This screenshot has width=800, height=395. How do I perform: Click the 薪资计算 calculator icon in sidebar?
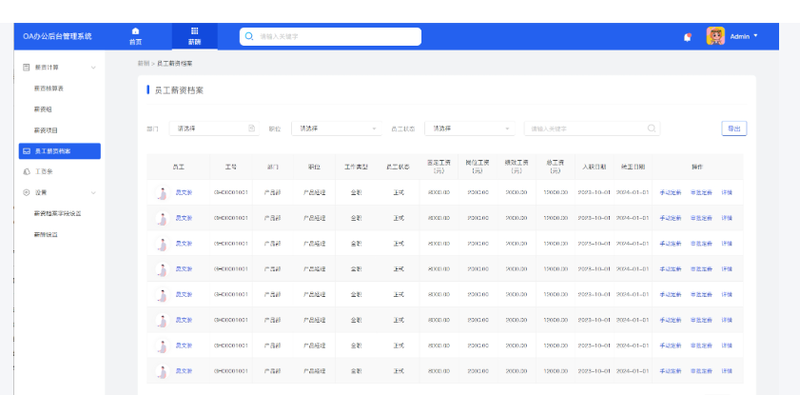(27, 67)
